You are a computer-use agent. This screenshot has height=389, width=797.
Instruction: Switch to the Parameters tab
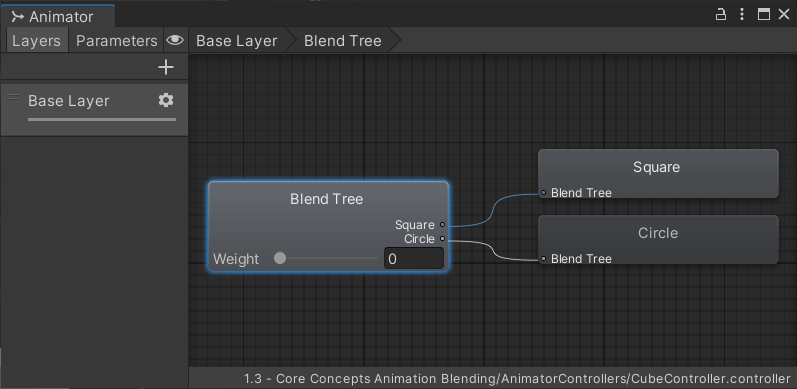116,41
